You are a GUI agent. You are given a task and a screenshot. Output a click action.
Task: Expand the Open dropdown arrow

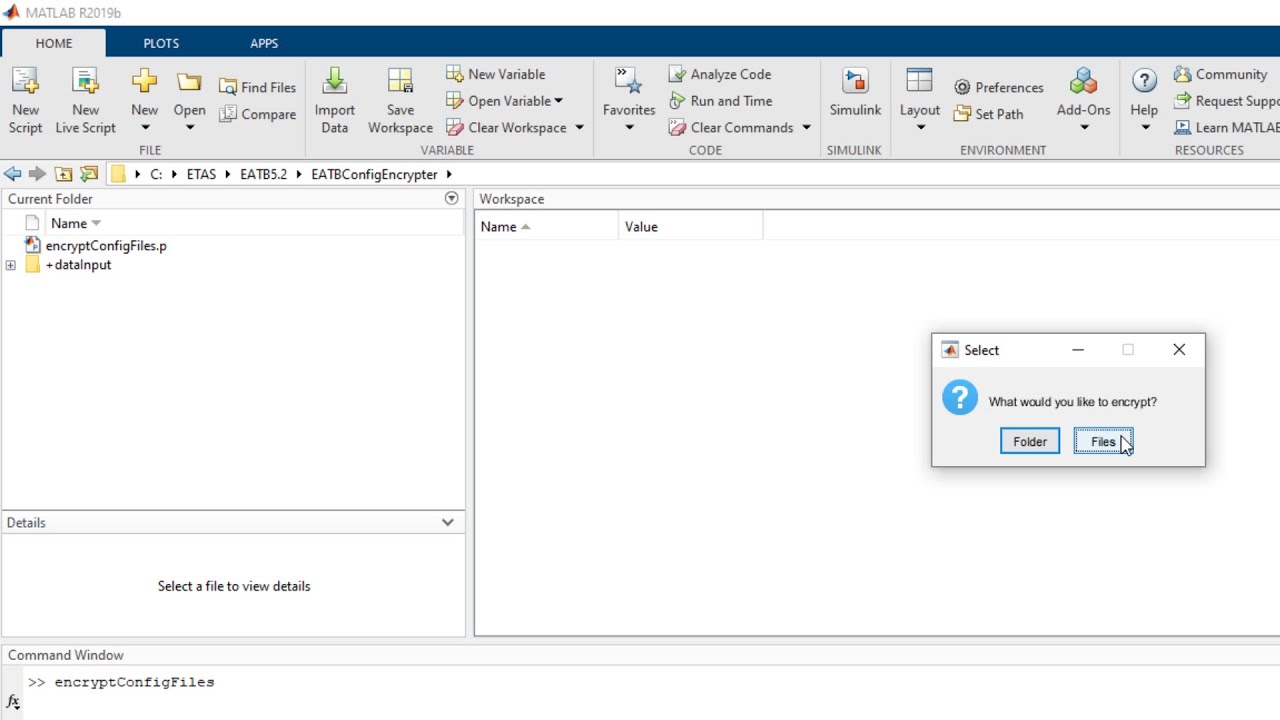(x=189, y=128)
